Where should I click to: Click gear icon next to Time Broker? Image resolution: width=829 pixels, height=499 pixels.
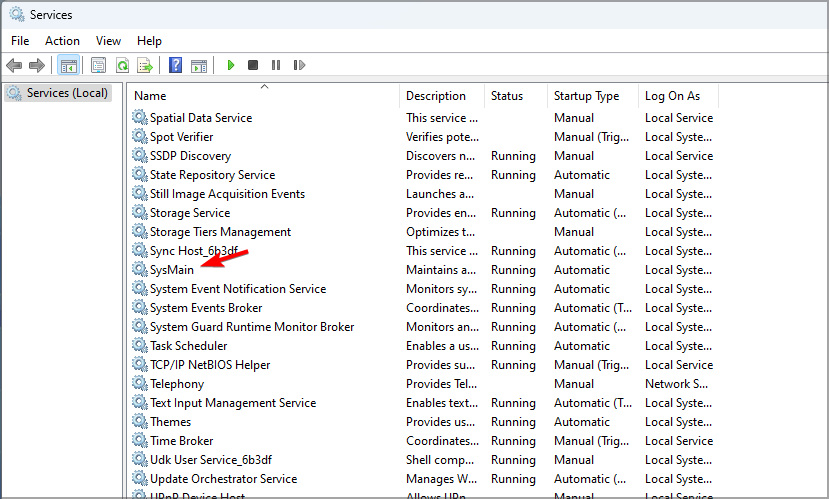coord(140,440)
